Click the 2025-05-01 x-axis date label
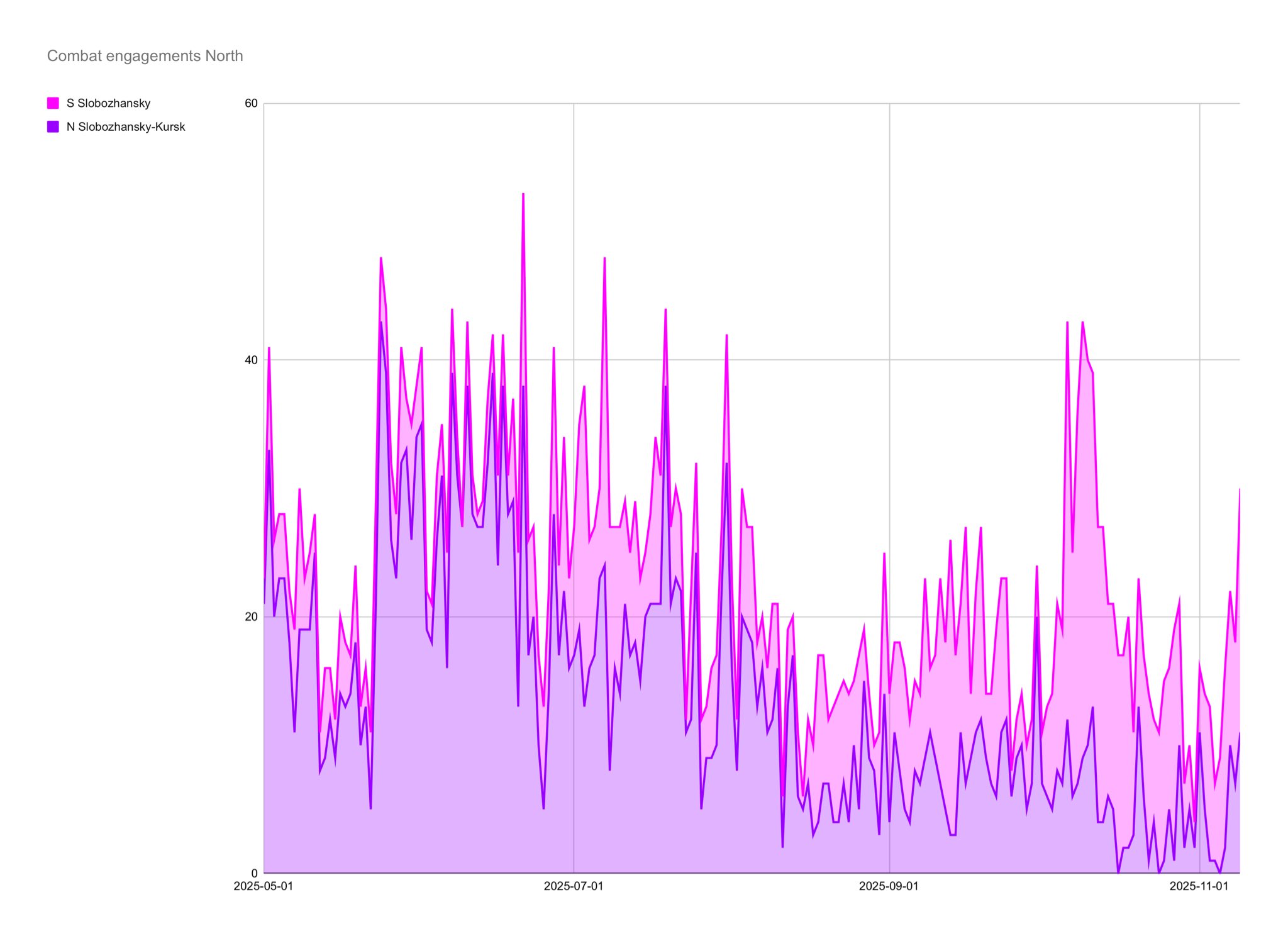 click(x=263, y=886)
